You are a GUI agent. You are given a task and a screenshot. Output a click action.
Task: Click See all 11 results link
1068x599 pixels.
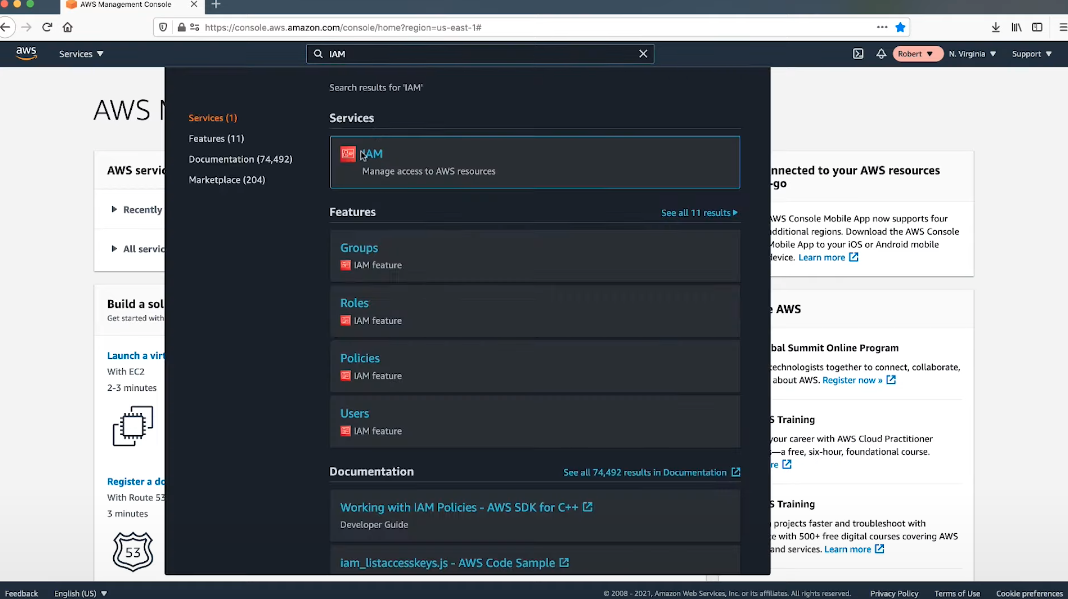(x=699, y=213)
